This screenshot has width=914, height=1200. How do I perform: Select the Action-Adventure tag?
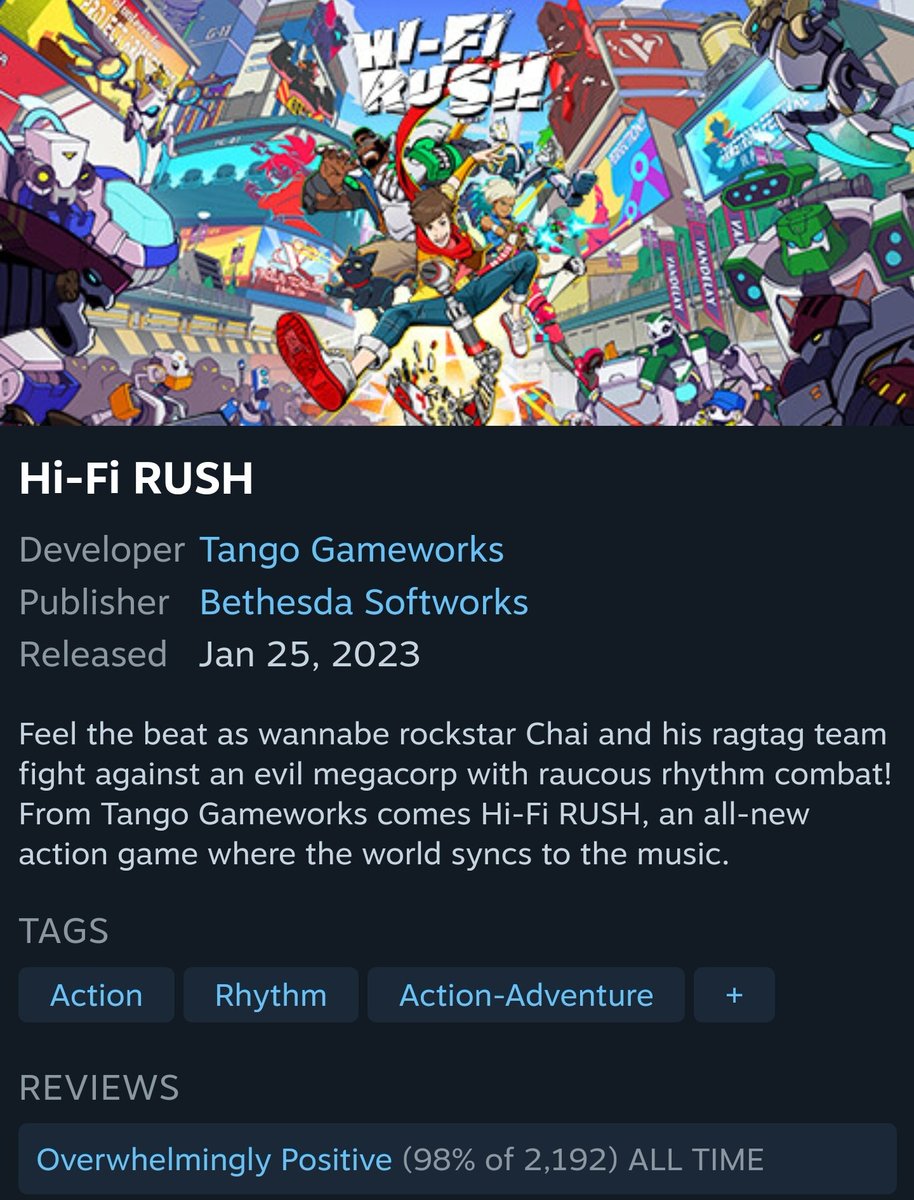(x=526, y=995)
